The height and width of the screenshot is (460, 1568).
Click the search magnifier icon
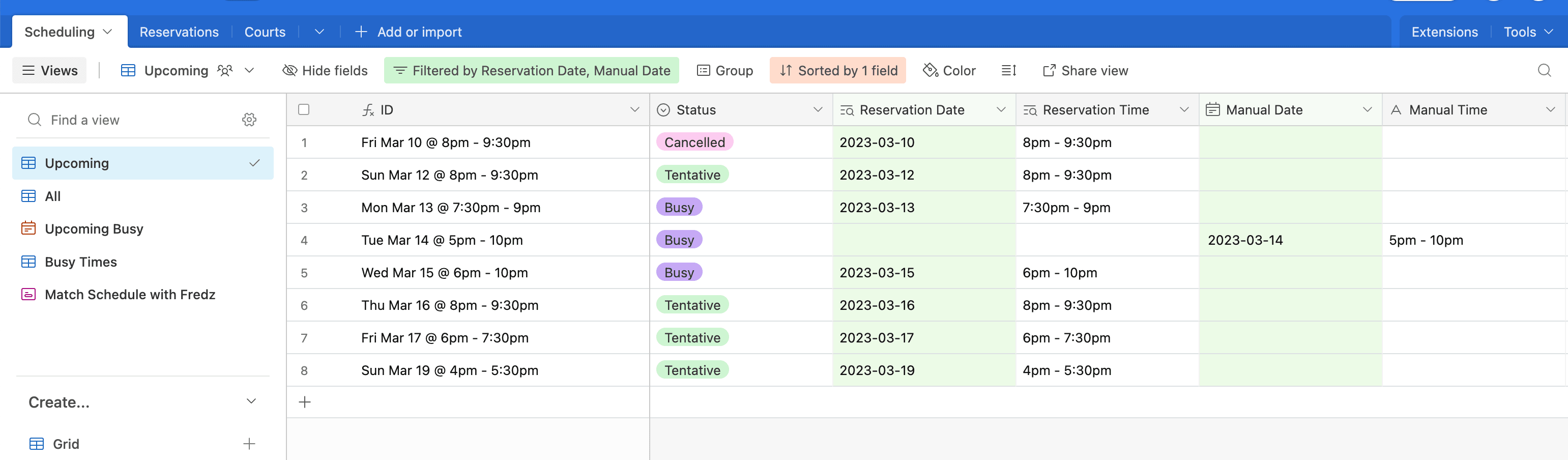coord(1545,70)
